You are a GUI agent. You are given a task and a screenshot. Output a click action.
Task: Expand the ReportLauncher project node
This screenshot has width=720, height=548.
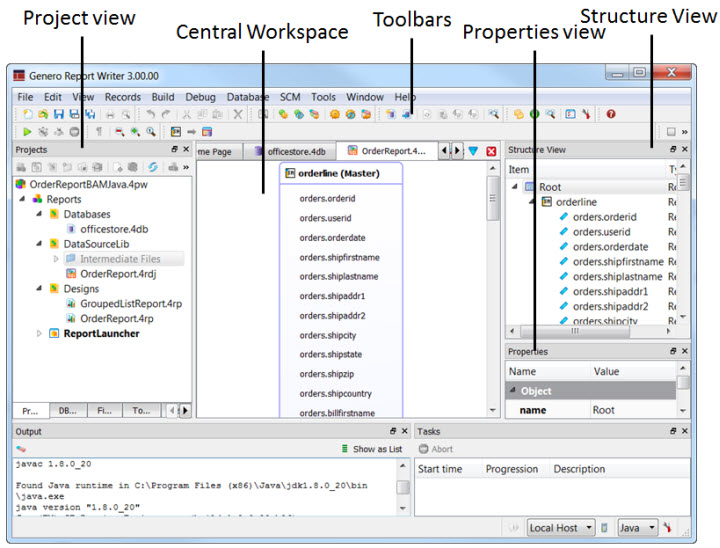(x=39, y=333)
